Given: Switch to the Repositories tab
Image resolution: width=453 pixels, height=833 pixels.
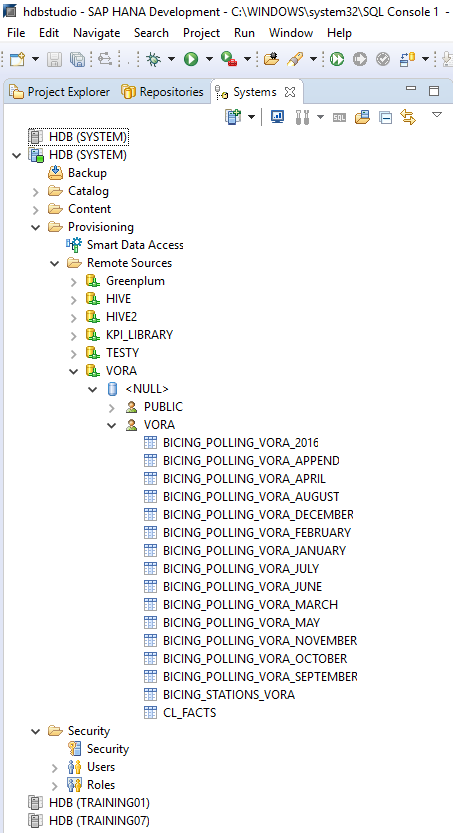Looking at the screenshot, I should [x=163, y=92].
